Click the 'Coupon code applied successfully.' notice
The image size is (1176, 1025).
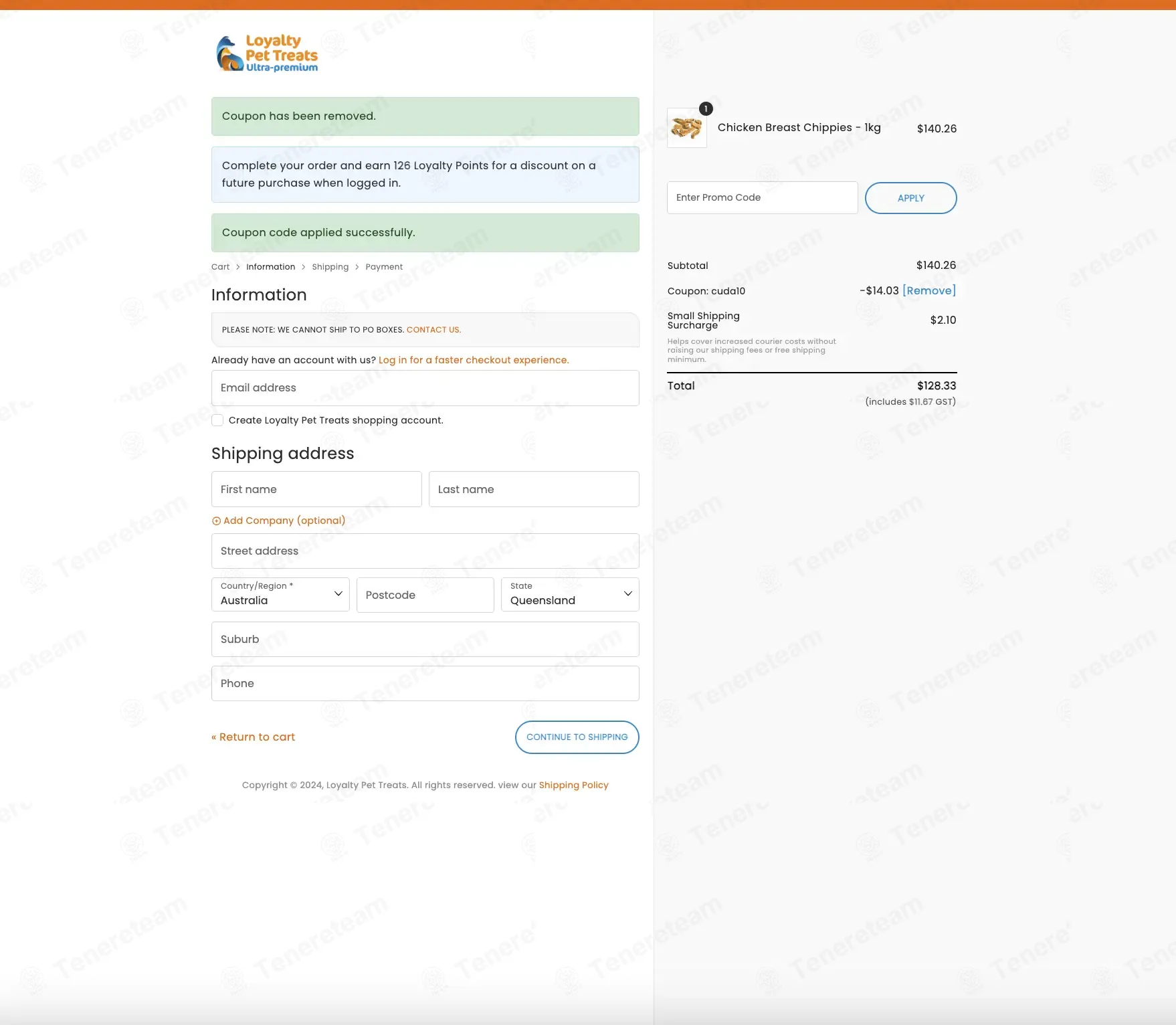point(425,233)
